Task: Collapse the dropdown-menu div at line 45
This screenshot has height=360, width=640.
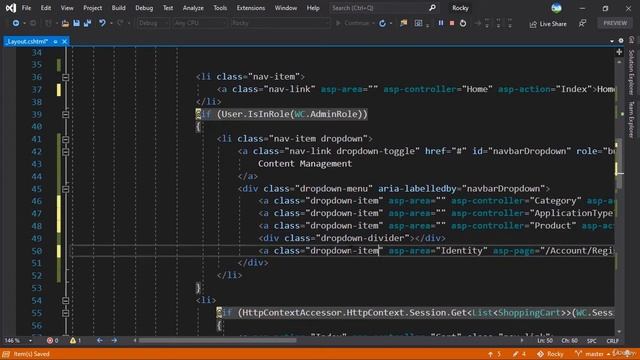Action: pos(65,189)
